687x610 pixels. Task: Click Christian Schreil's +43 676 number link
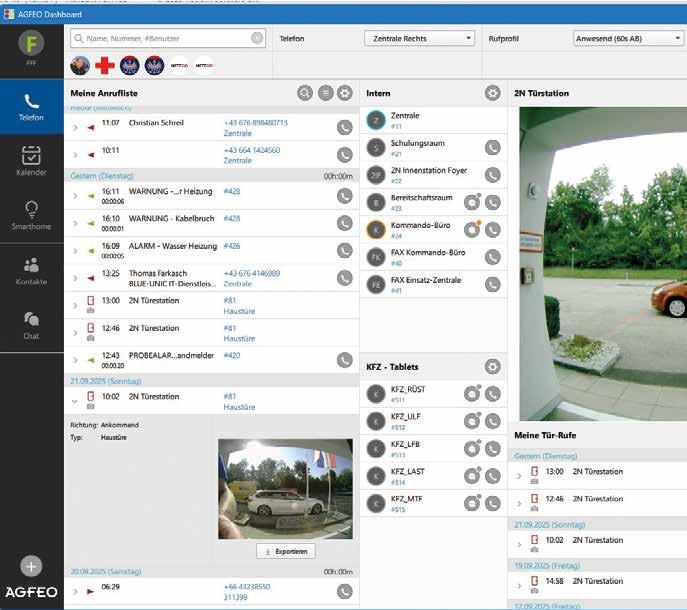[256, 123]
